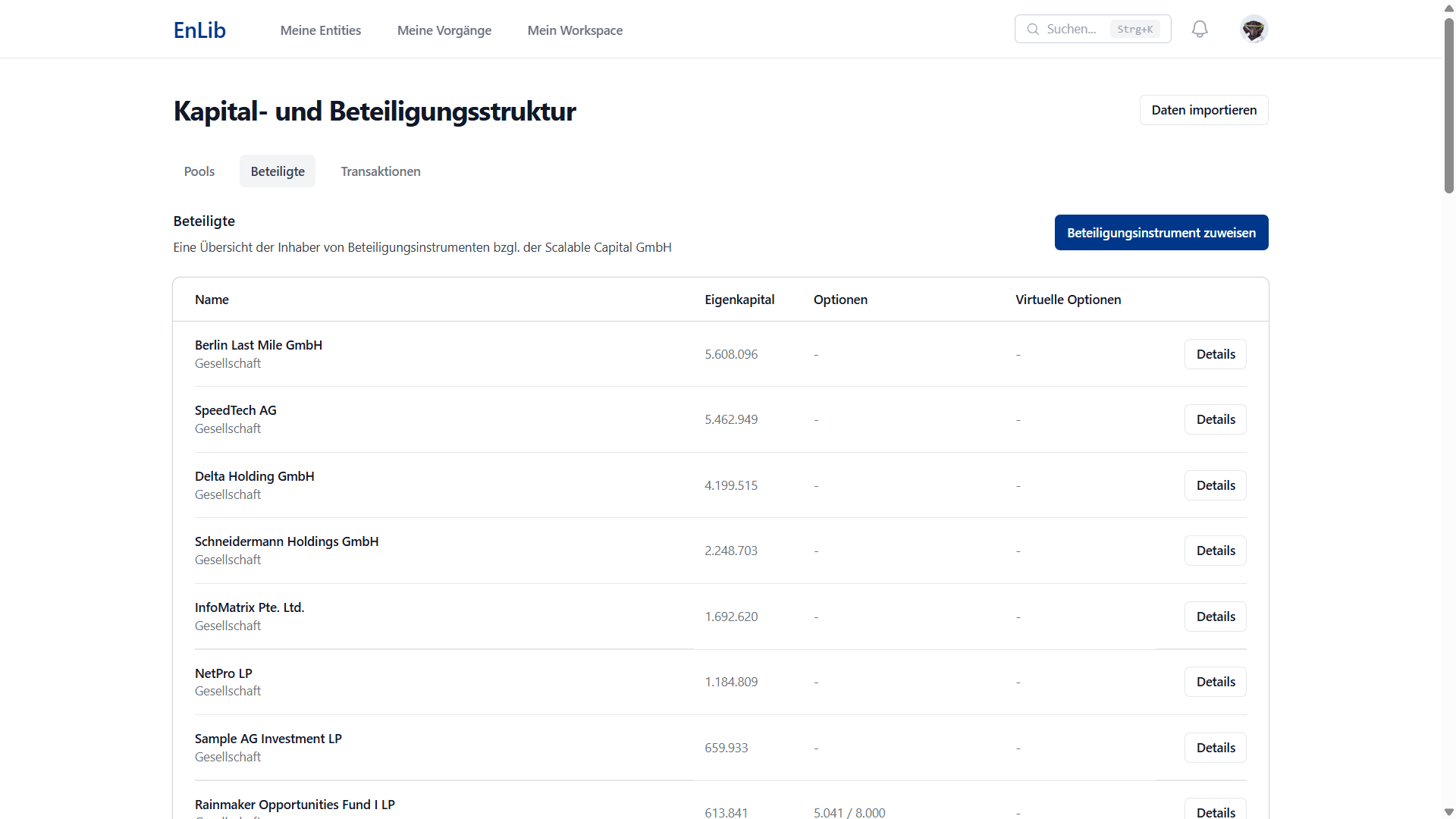Click equity value 5.608.096
Viewport: 1456px width, 819px height.
tap(731, 354)
